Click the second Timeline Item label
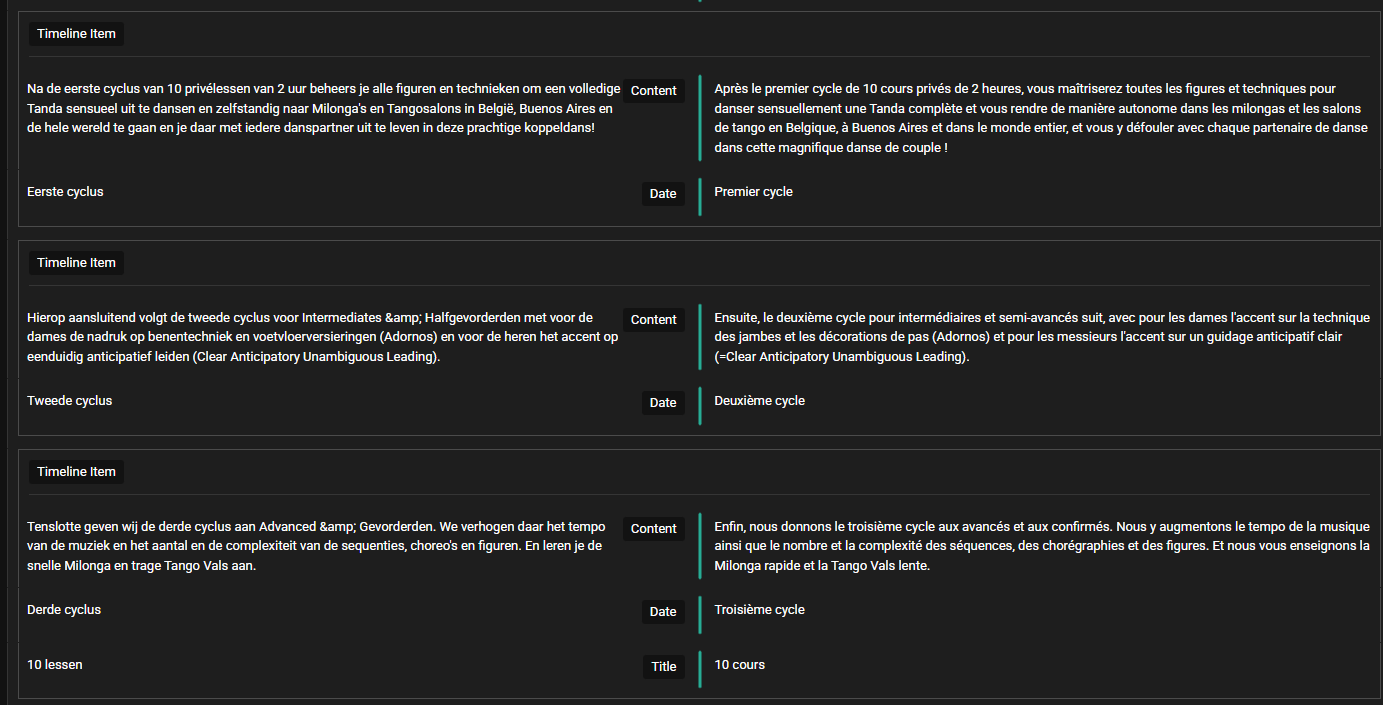Screen dimensions: 1383x705 76,263
